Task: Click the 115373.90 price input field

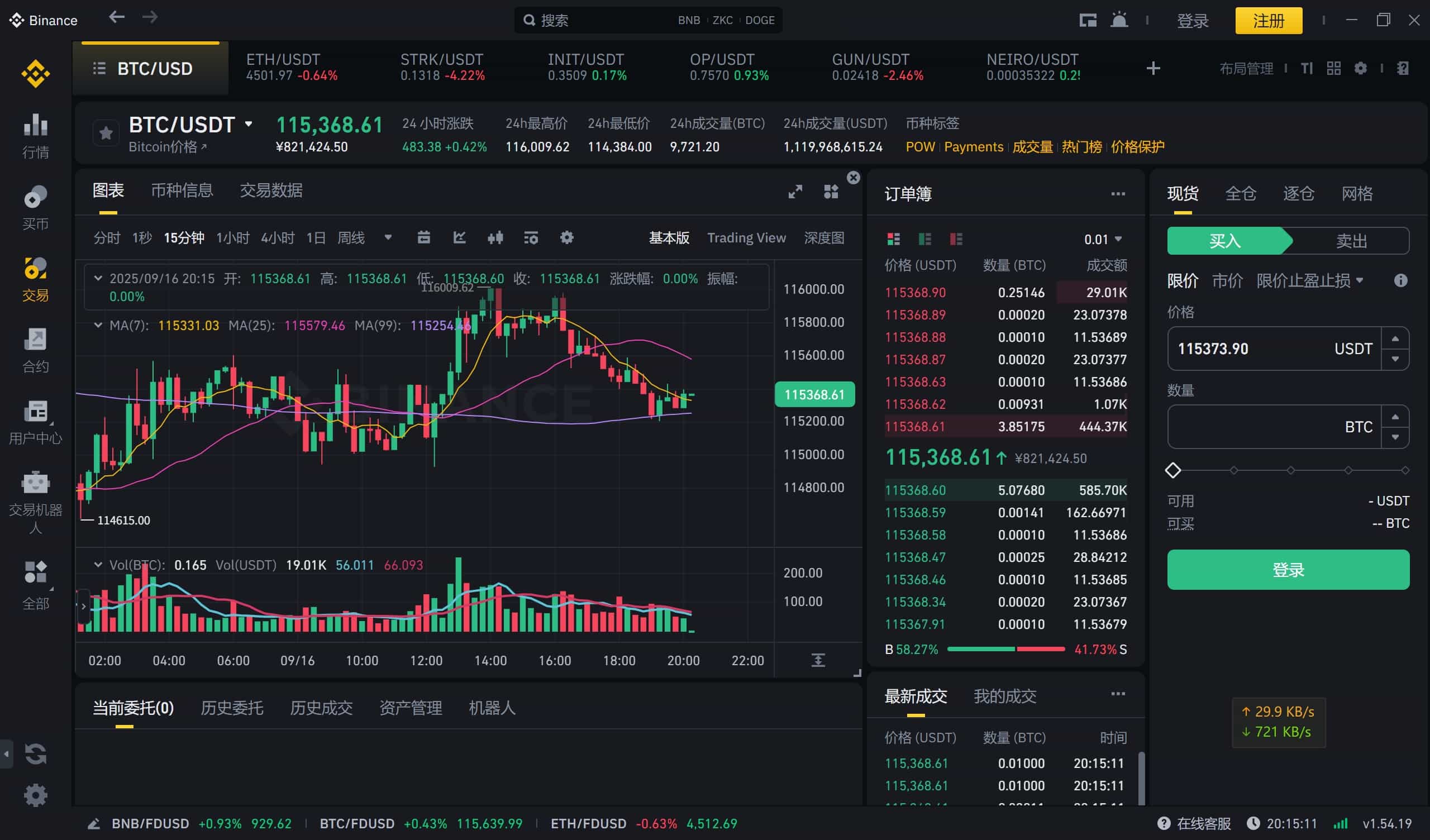Action: tap(1248, 349)
